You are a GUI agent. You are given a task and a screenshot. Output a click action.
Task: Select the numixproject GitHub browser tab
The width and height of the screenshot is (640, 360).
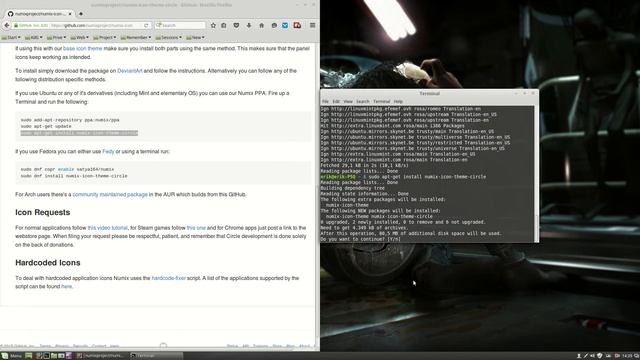[40, 14]
